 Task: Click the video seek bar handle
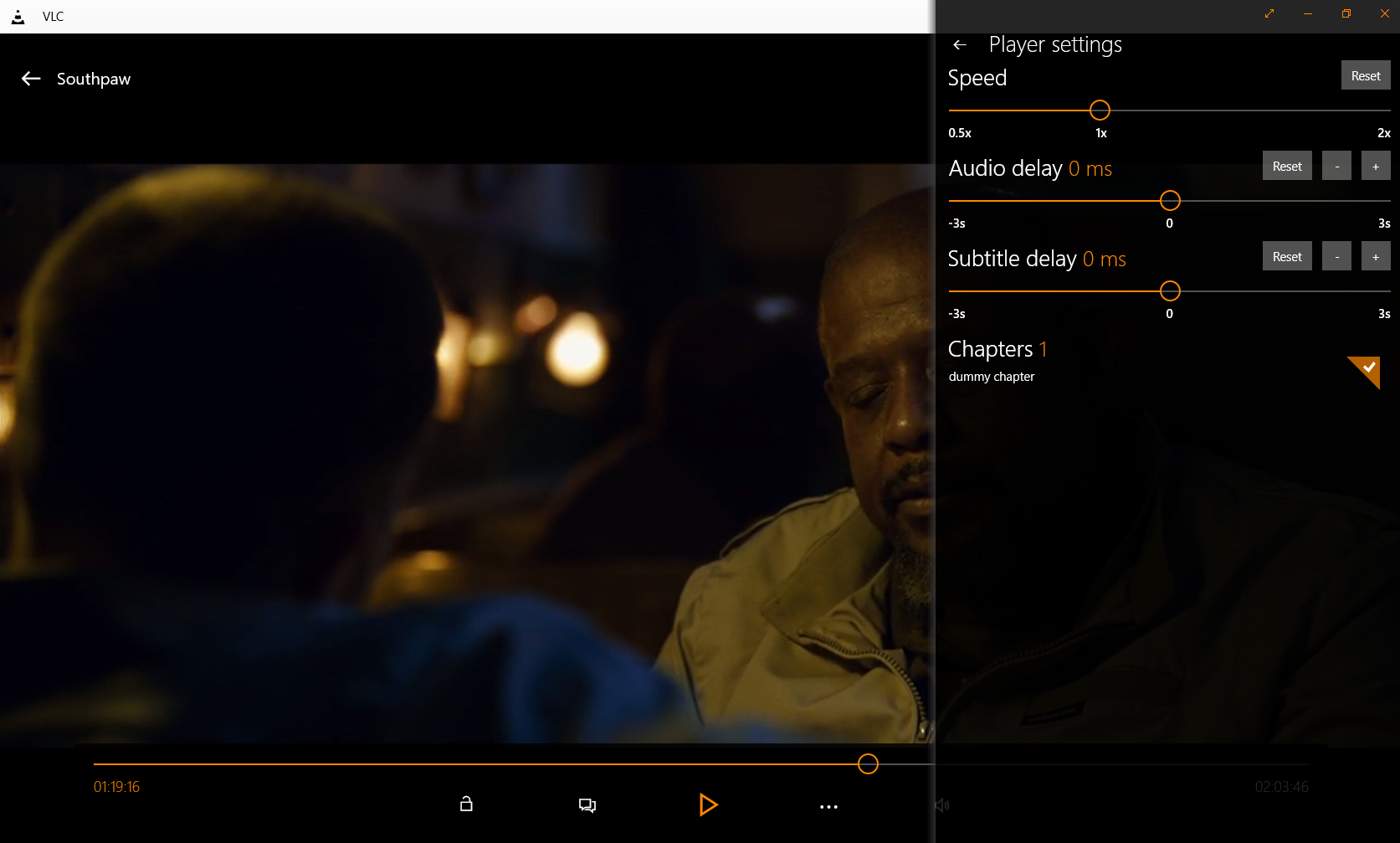click(x=868, y=764)
